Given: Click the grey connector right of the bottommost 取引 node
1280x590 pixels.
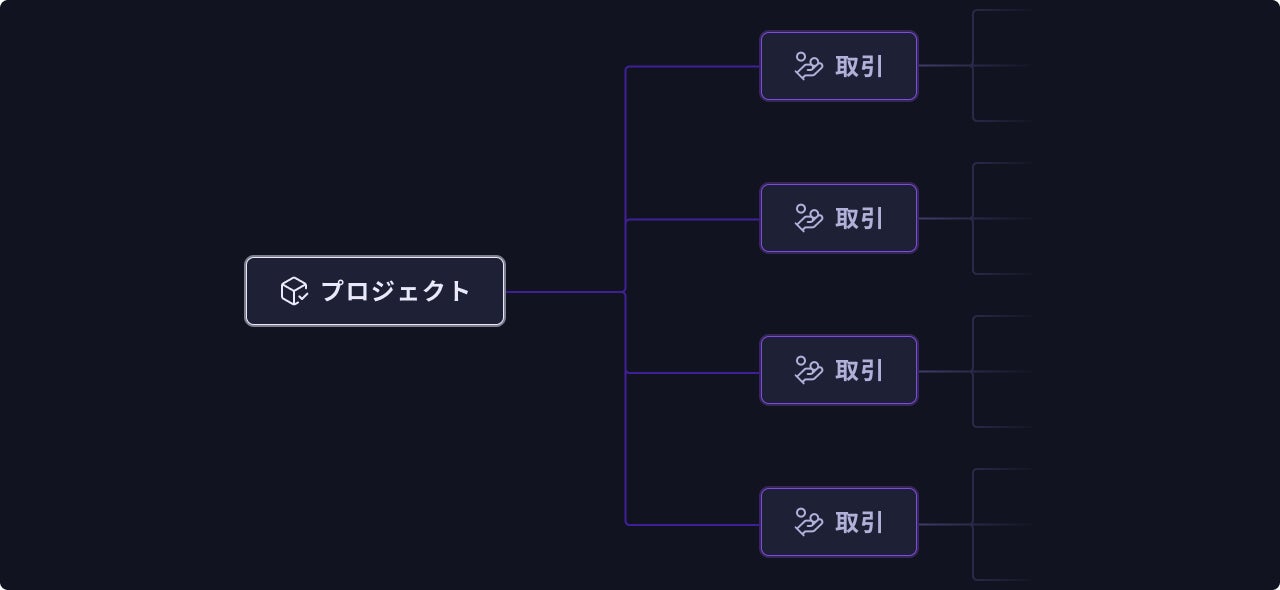Looking at the screenshot, I should coord(945,524).
